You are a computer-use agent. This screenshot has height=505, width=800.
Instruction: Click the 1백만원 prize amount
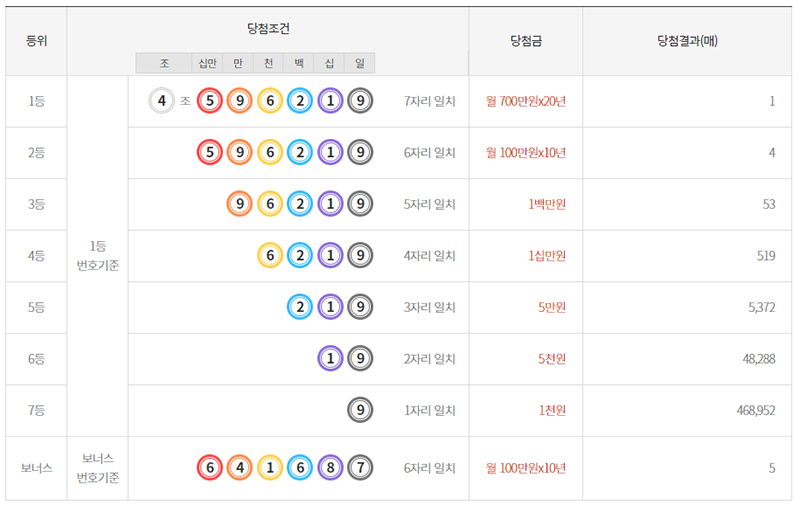tap(547, 204)
